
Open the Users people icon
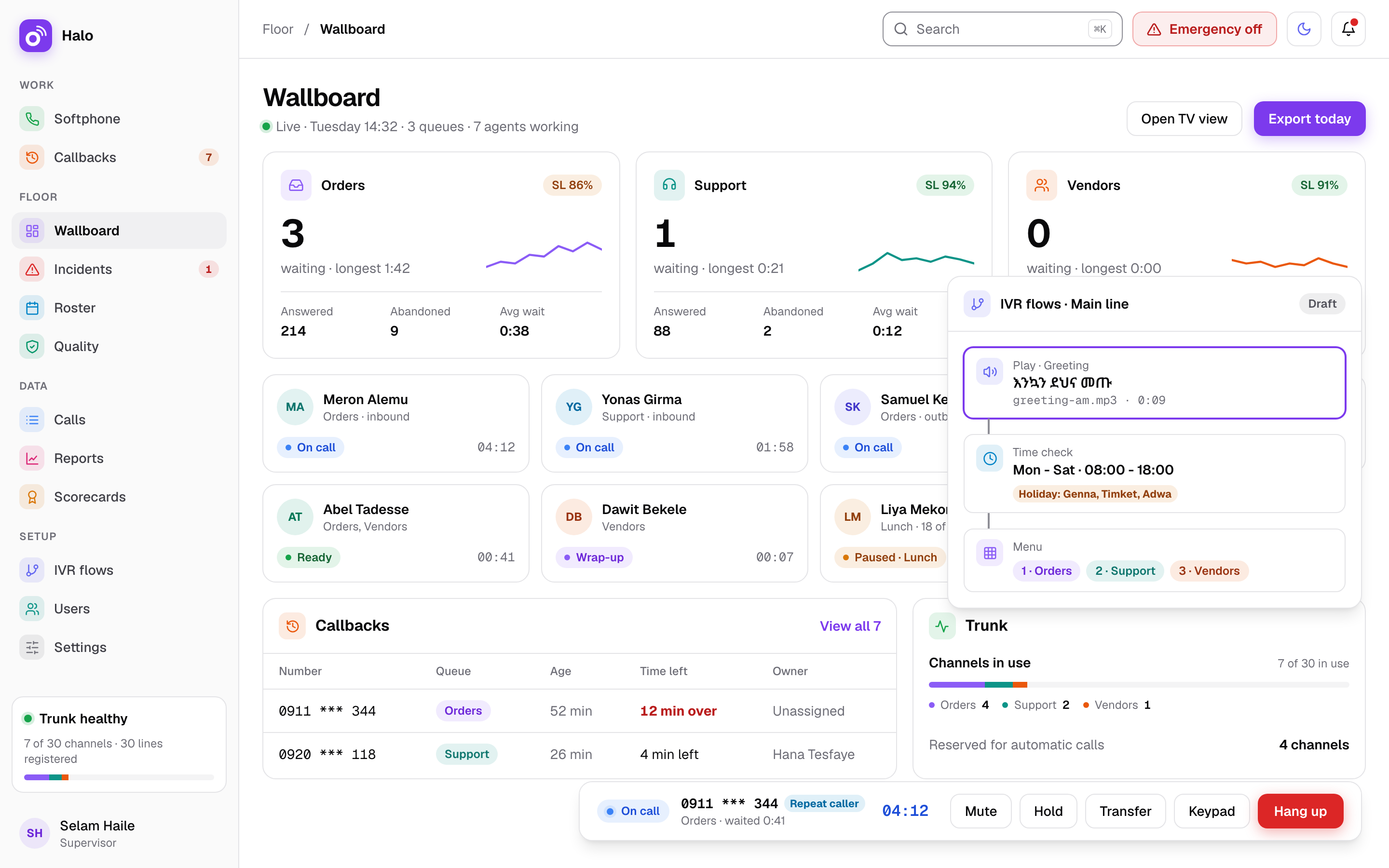(32, 609)
